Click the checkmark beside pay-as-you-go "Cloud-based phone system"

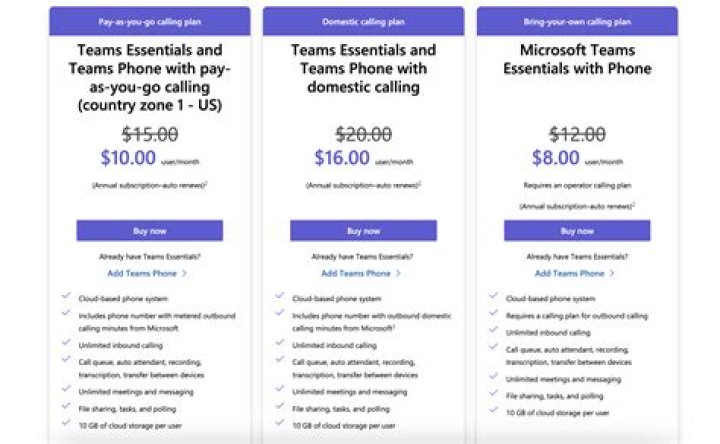point(65,296)
